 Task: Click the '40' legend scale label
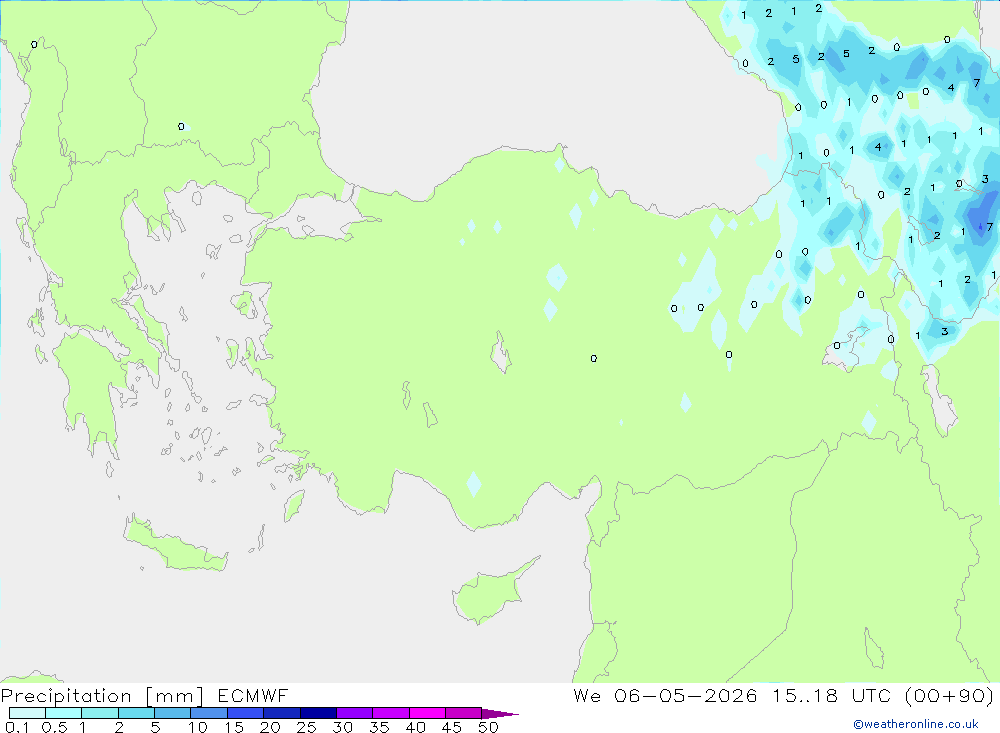tap(415, 727)
